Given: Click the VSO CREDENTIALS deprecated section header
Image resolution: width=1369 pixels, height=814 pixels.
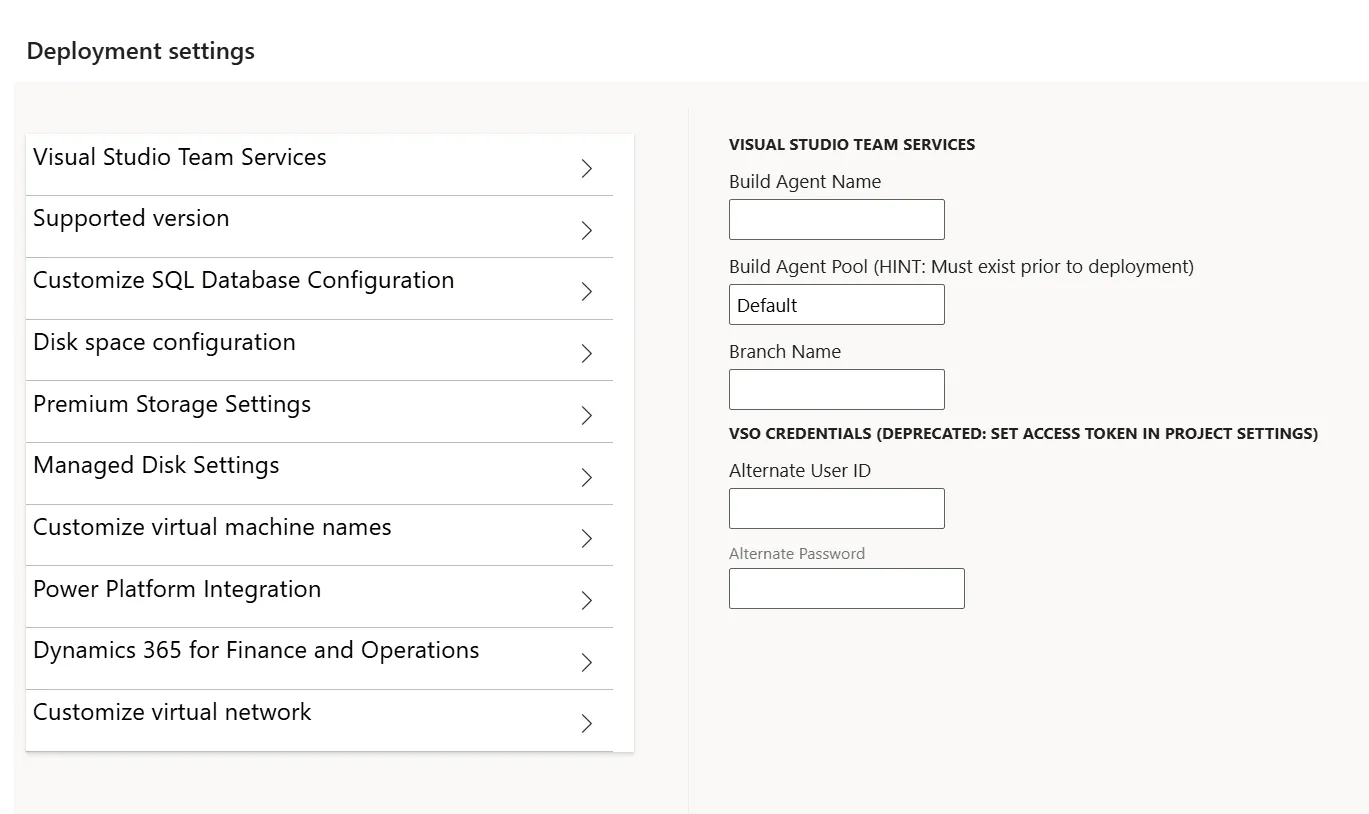Looking at the screenshot, I should pos(1023,433).
